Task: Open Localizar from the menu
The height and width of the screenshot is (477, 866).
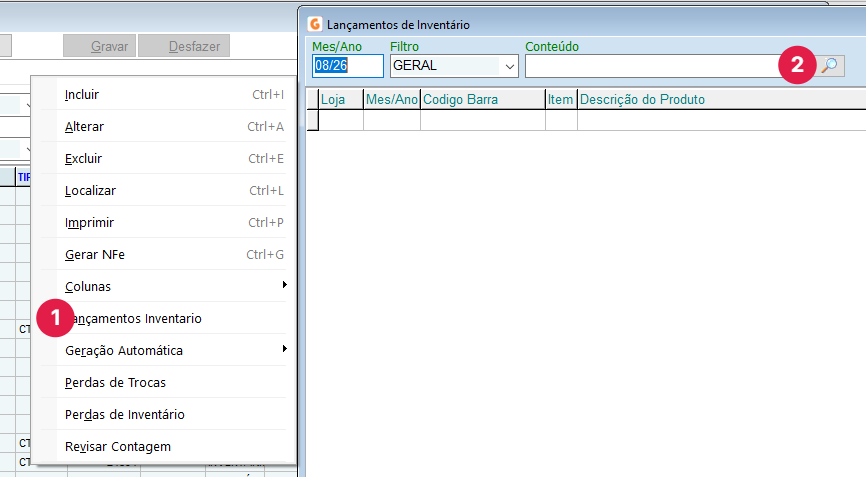Action: click(x=165, y=190)
